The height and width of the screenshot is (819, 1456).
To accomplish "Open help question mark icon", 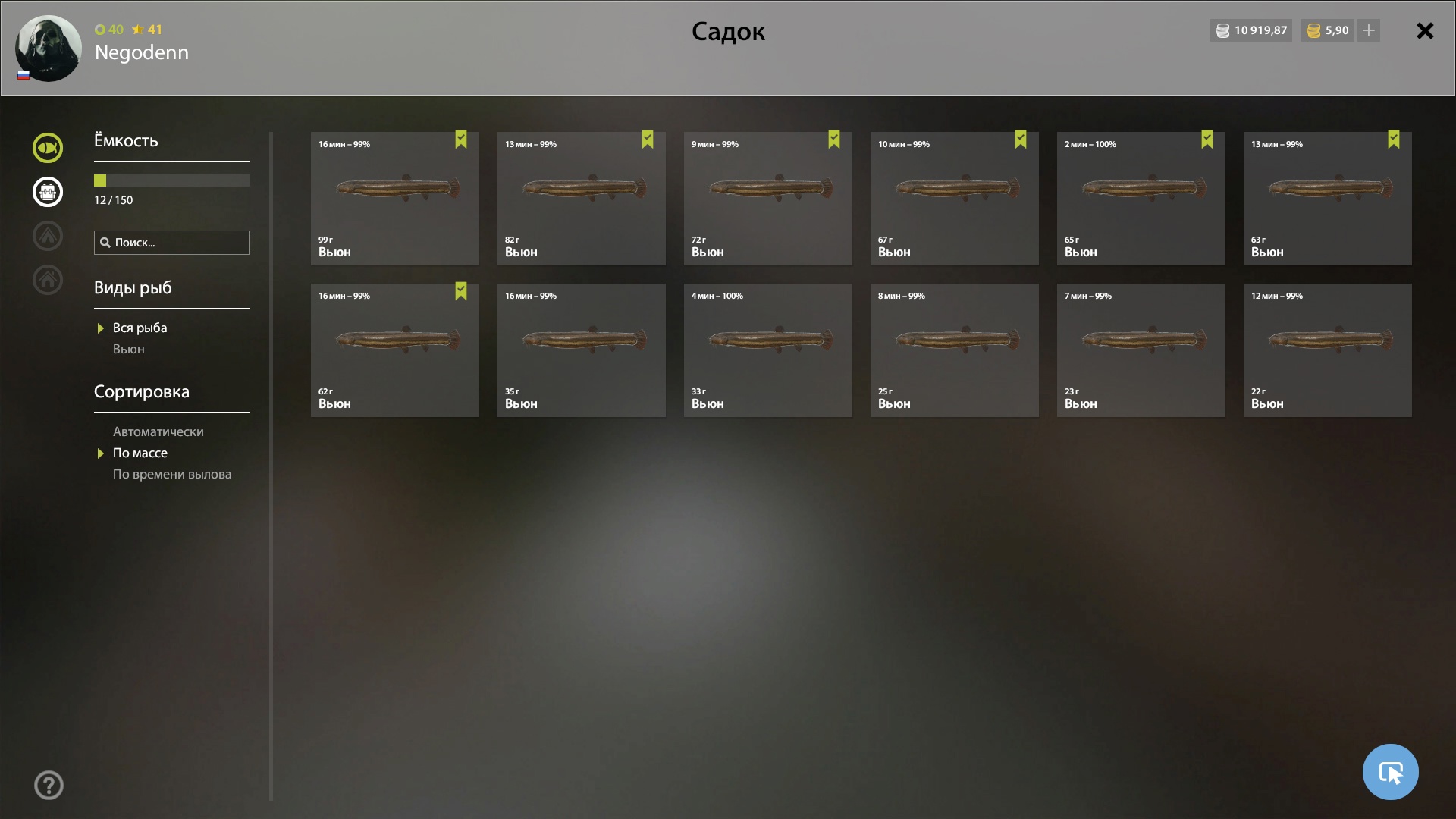I will pos(49,785).
